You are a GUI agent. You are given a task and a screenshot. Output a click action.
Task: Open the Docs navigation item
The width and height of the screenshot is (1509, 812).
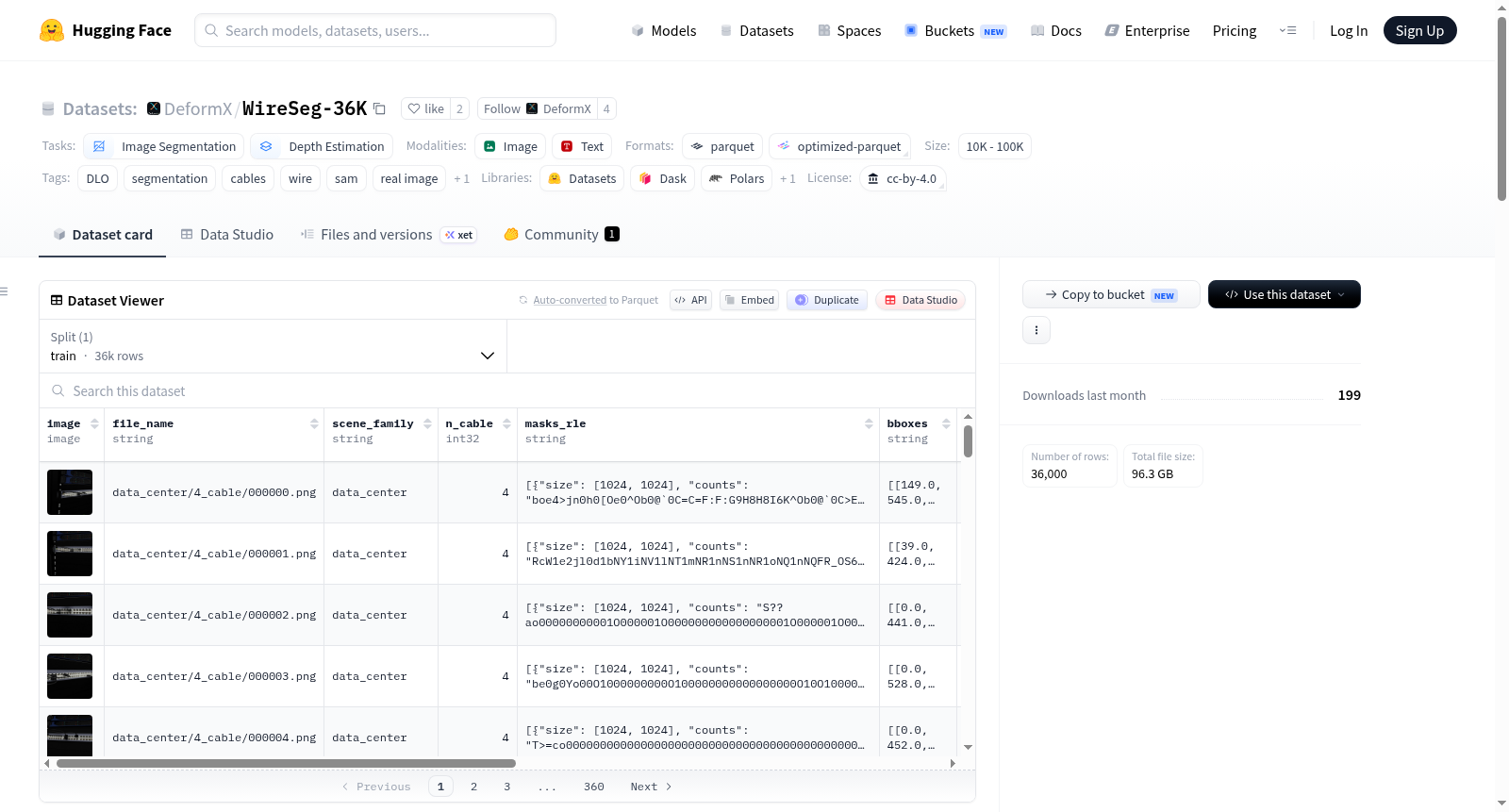click(x=1056, y=31)
